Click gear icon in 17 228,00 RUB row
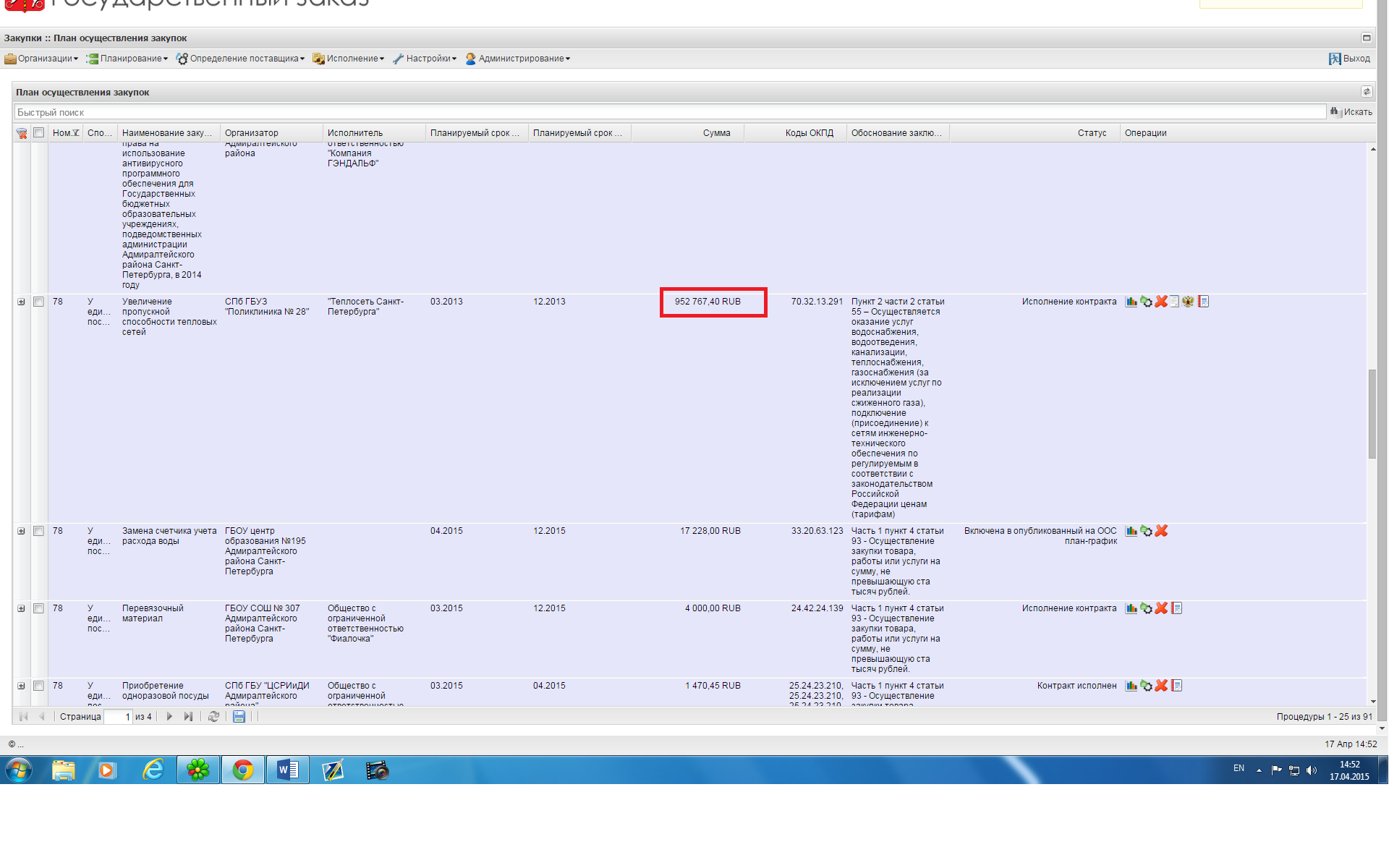This screenshot has height=868, width=1389. coord(1146,531)
